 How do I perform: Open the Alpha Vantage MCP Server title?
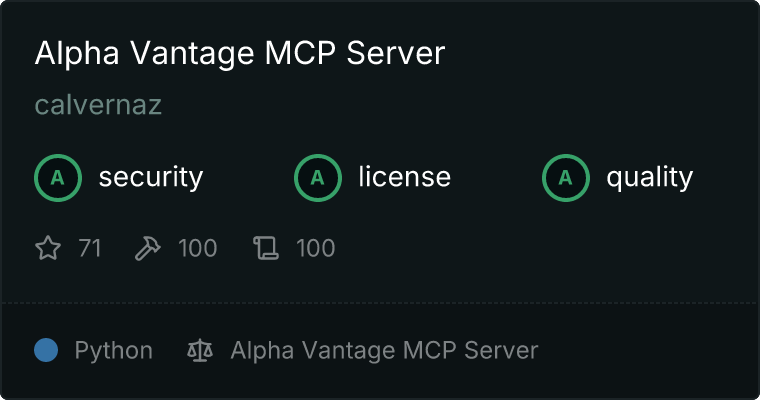point(240,53)
